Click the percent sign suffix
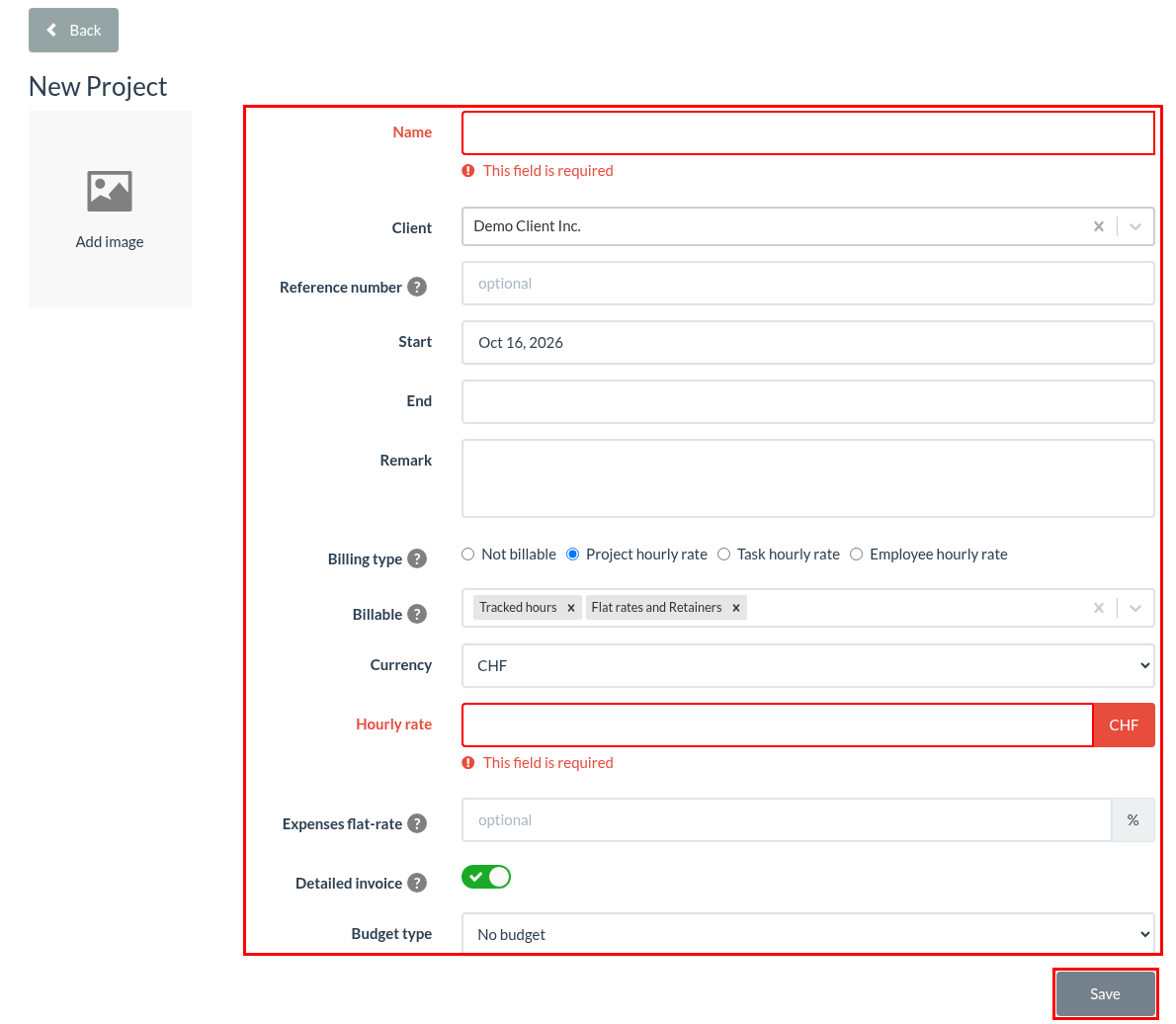This screenshot has height=1024, width=1176. (x=1133, y=820)
